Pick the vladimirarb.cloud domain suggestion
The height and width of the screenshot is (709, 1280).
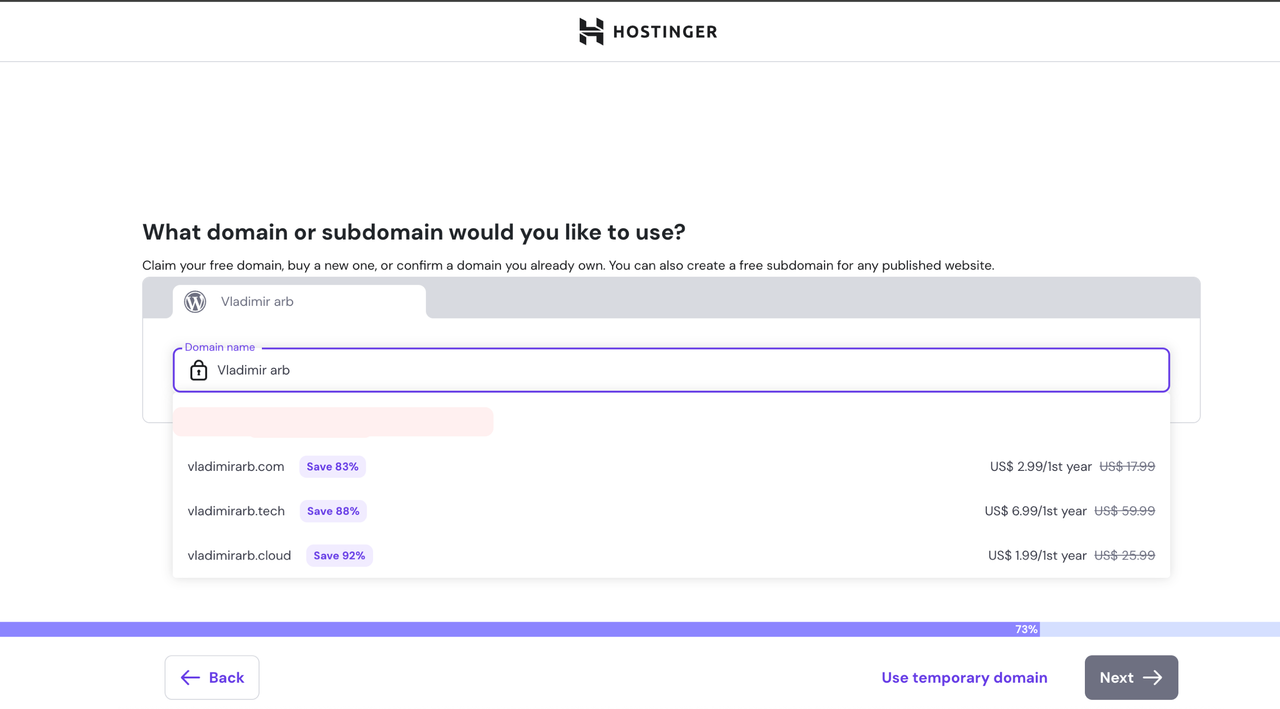click(x=239, y=556)
